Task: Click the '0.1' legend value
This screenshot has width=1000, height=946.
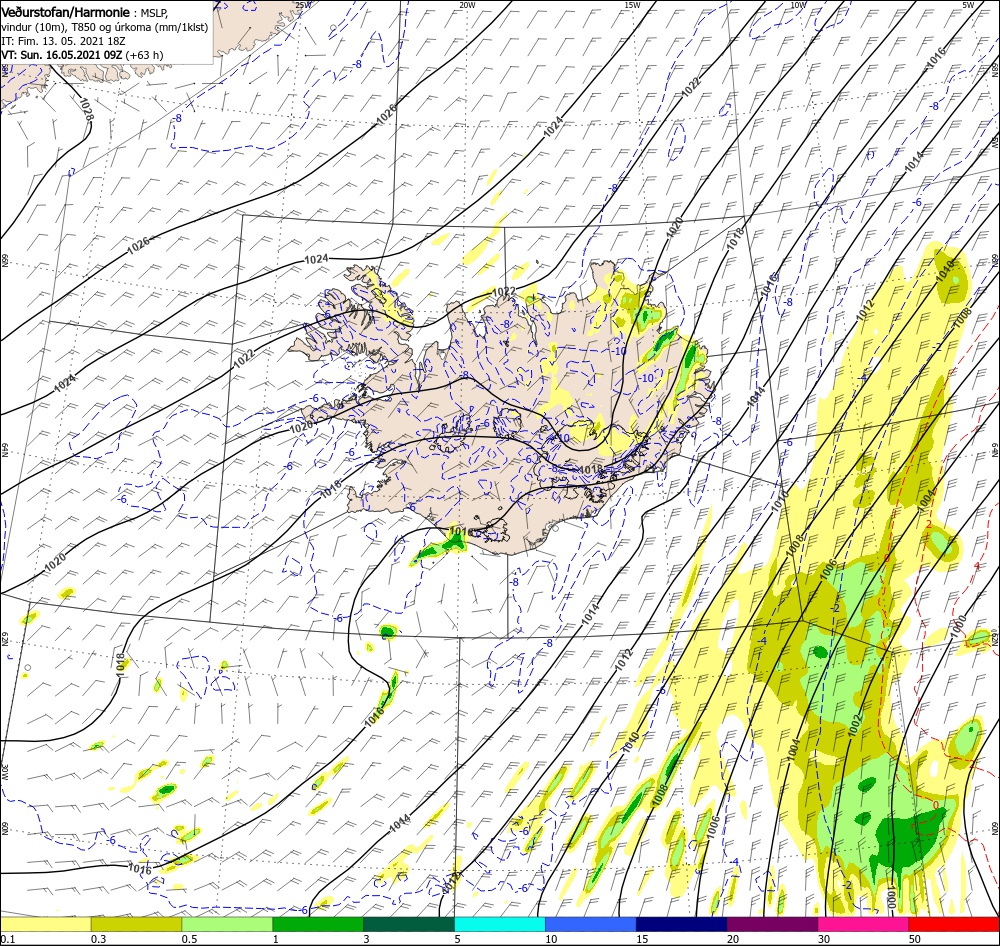Action: click(x=8, y=939)
